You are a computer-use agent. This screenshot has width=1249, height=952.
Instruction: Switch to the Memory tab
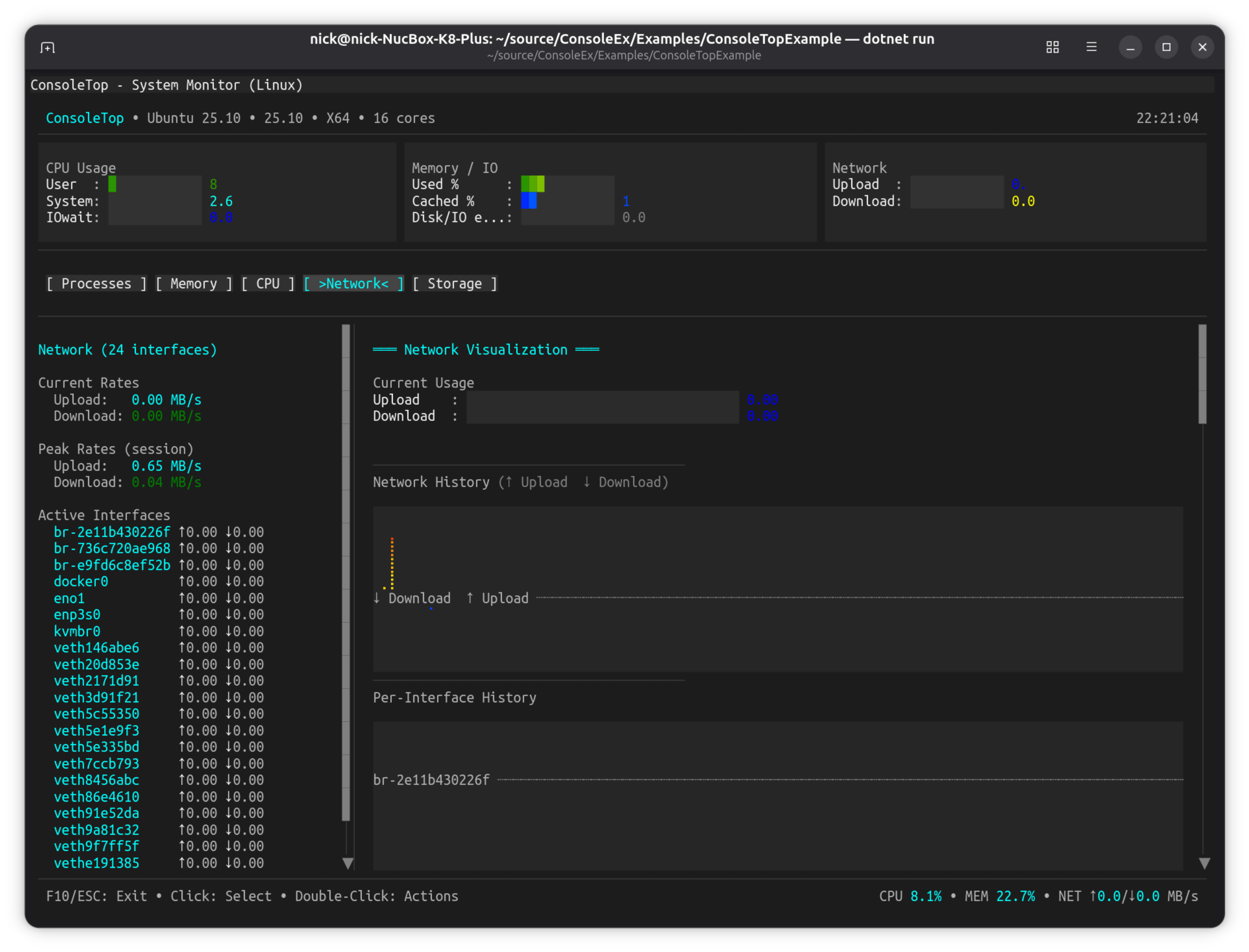tap(194, 283)
